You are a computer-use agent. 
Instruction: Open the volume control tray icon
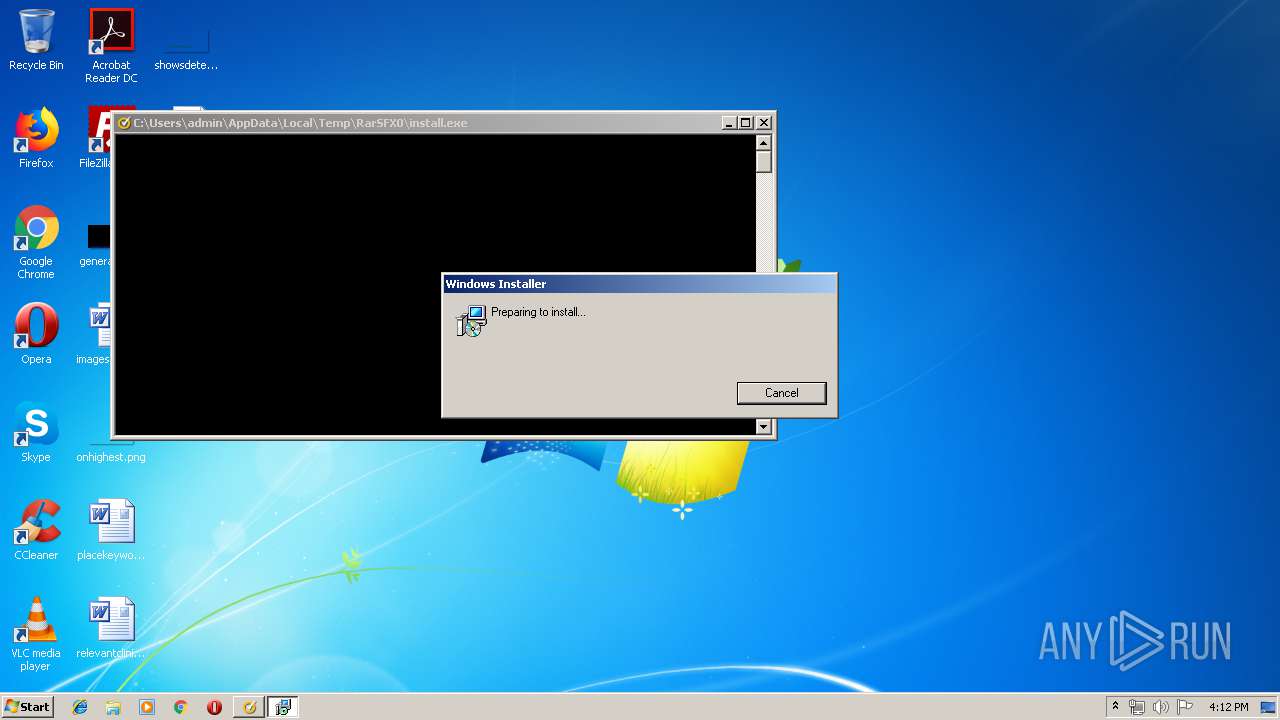pyautogui.click(x=1161, y=707)
